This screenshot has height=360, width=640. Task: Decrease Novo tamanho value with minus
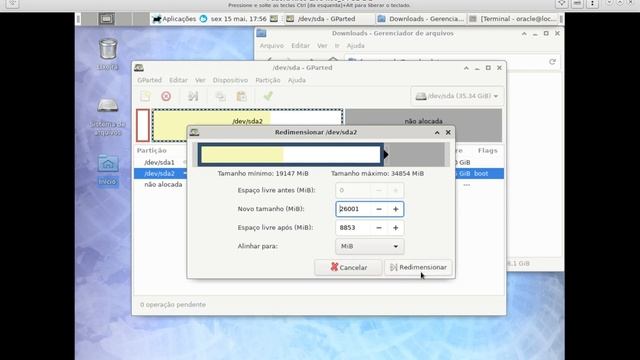tap(379, 209)
